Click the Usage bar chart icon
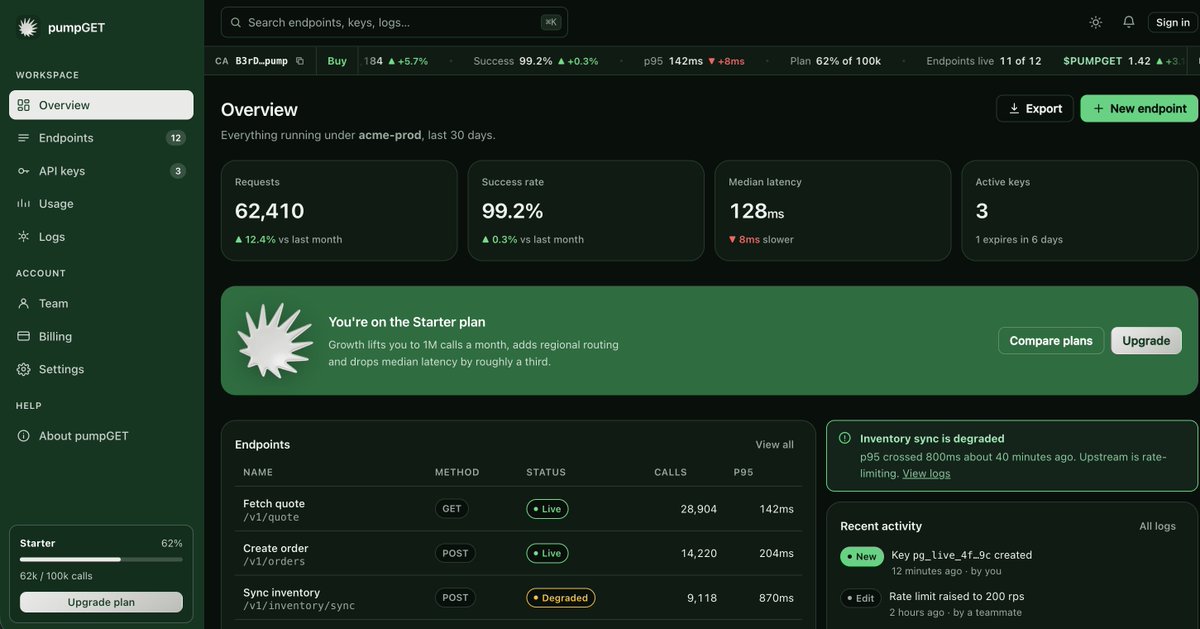1200x629 pixels. click(24, 204)
